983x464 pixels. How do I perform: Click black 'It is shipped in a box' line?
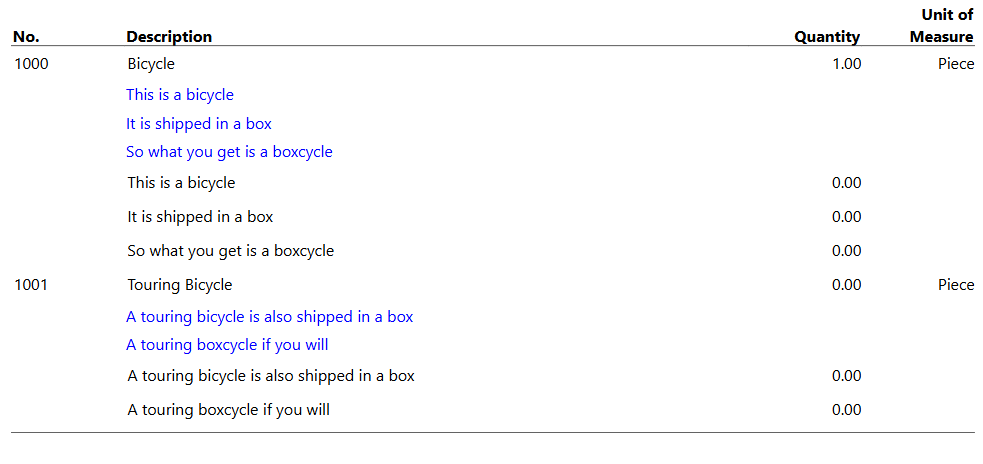[201, 217]
